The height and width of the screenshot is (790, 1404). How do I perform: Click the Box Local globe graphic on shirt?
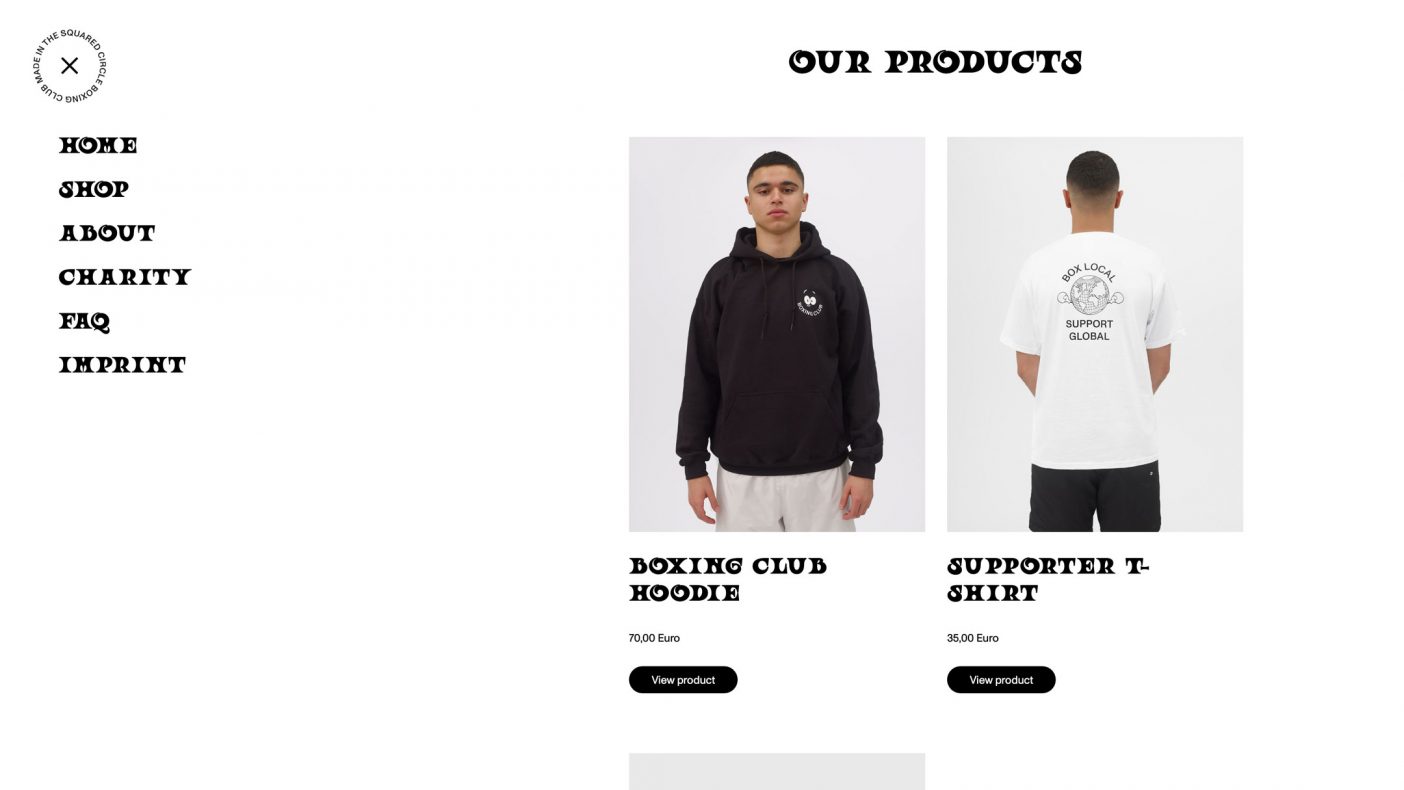pyautogui.click(x=1089, y=292)
